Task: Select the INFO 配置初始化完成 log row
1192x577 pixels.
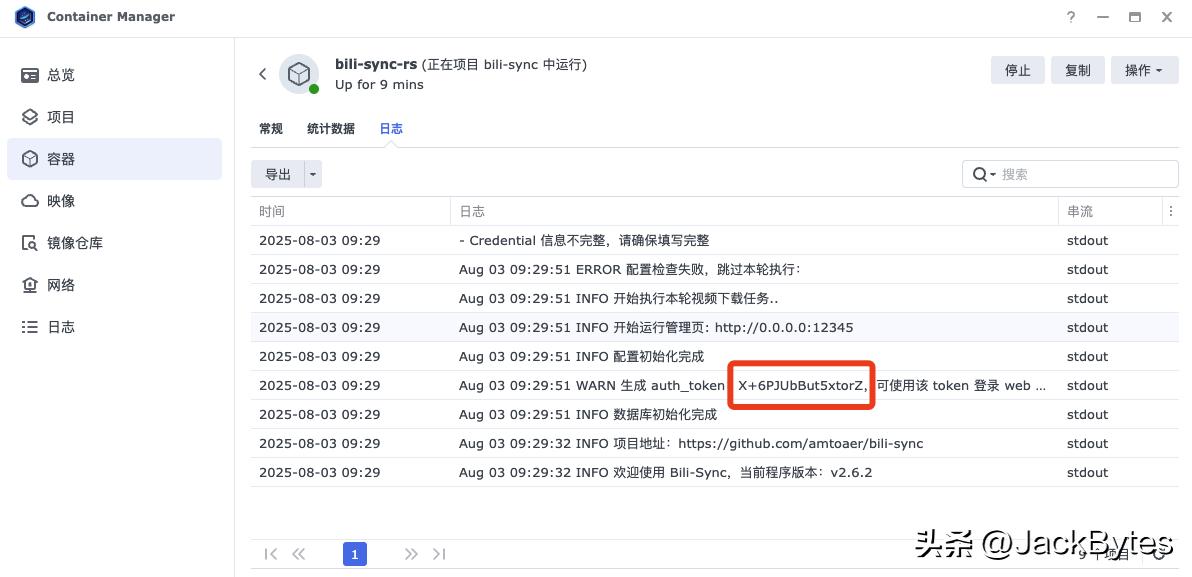Action: (715, 357)
